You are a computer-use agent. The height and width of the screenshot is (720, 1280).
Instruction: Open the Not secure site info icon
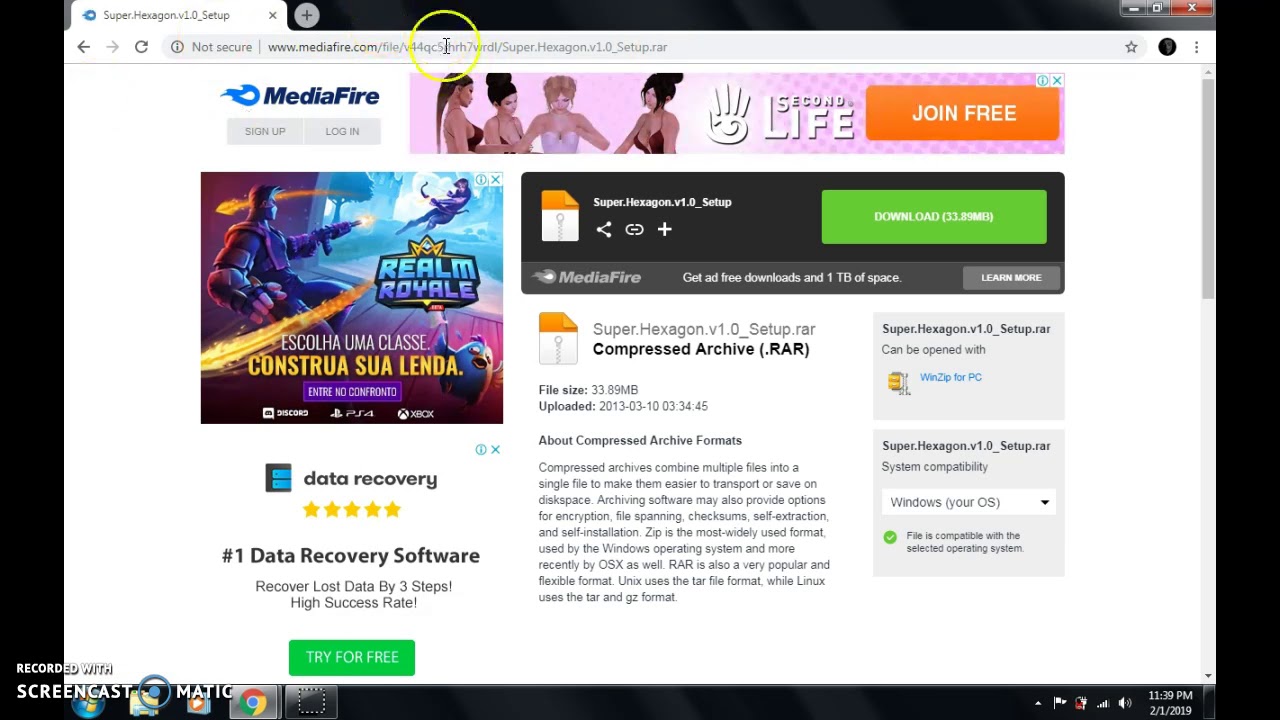point(177,47)
